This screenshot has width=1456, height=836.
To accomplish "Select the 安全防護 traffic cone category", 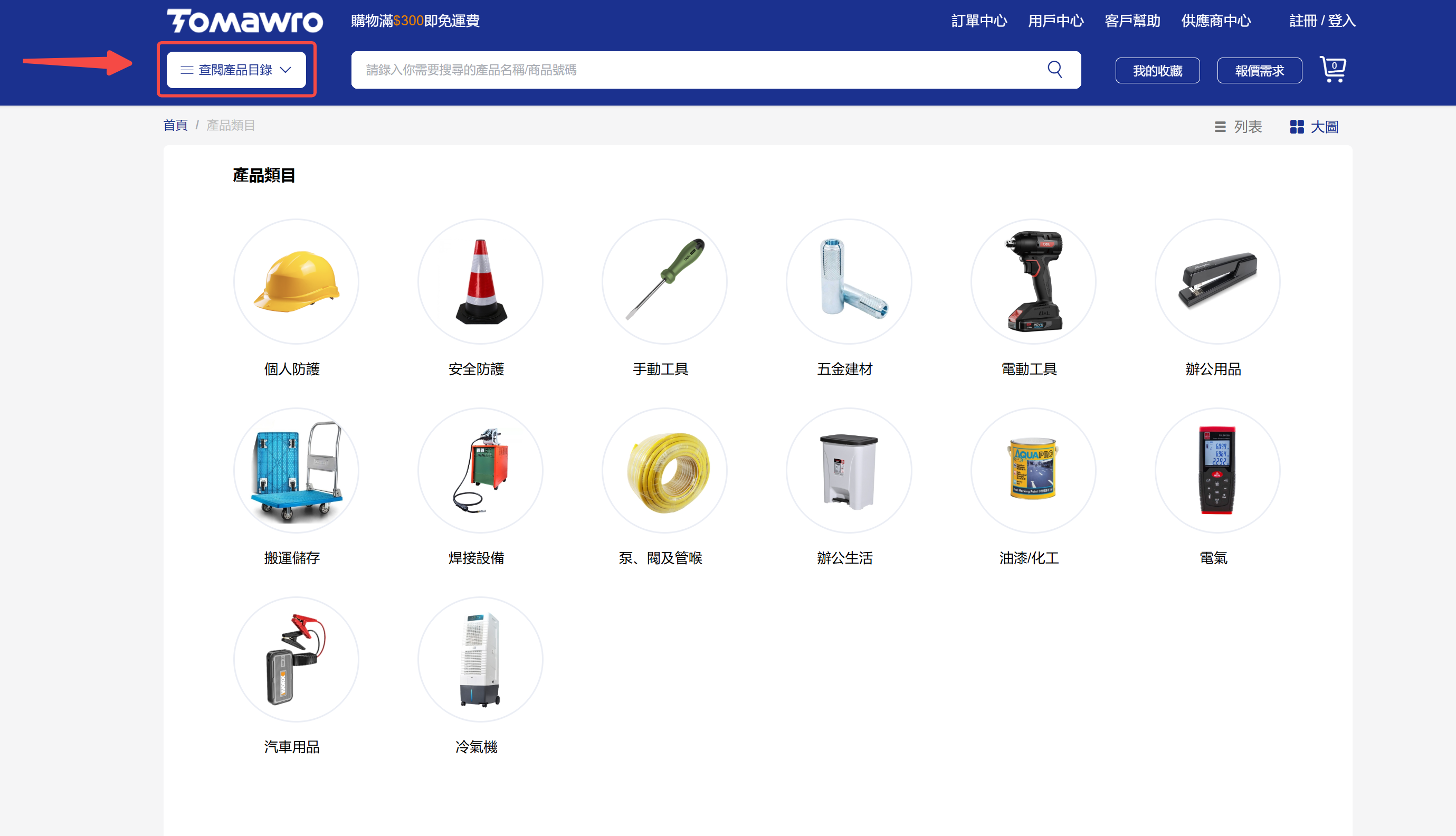I will (x=480, y=281).
